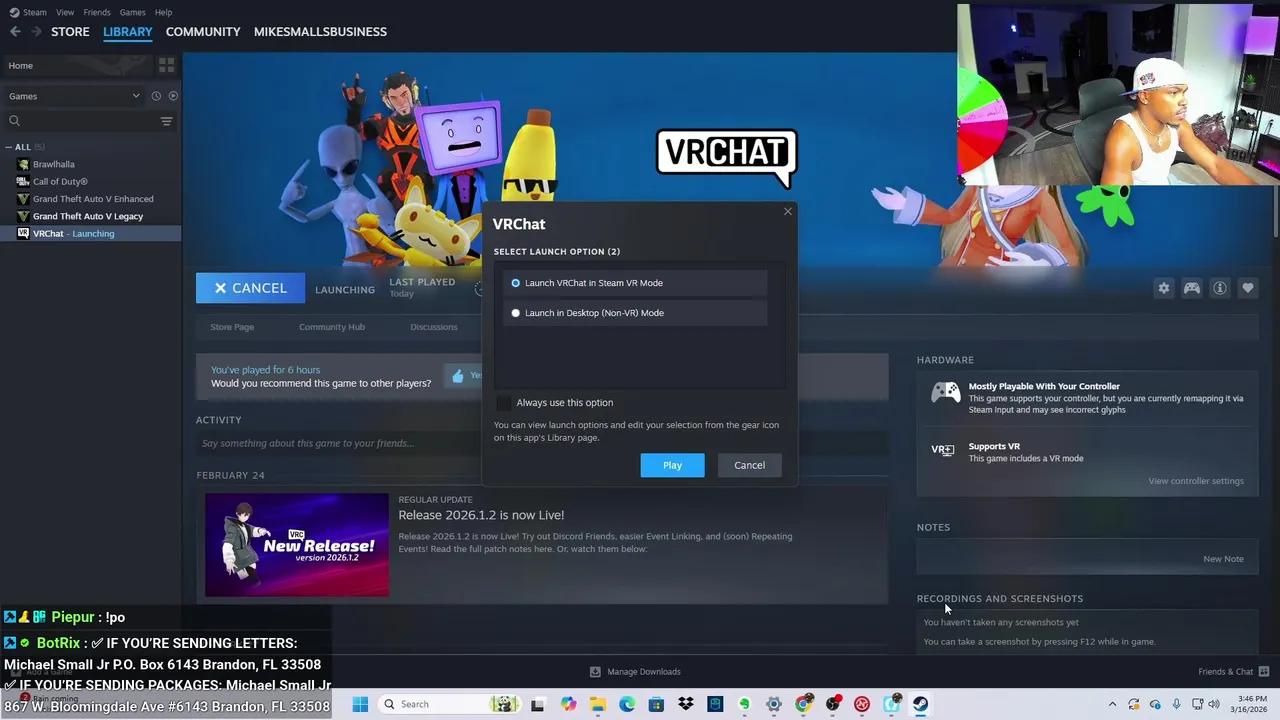1280x720 pixels.
Task: Open the Games menu in menu bar
Action: [x=132, y=12]
